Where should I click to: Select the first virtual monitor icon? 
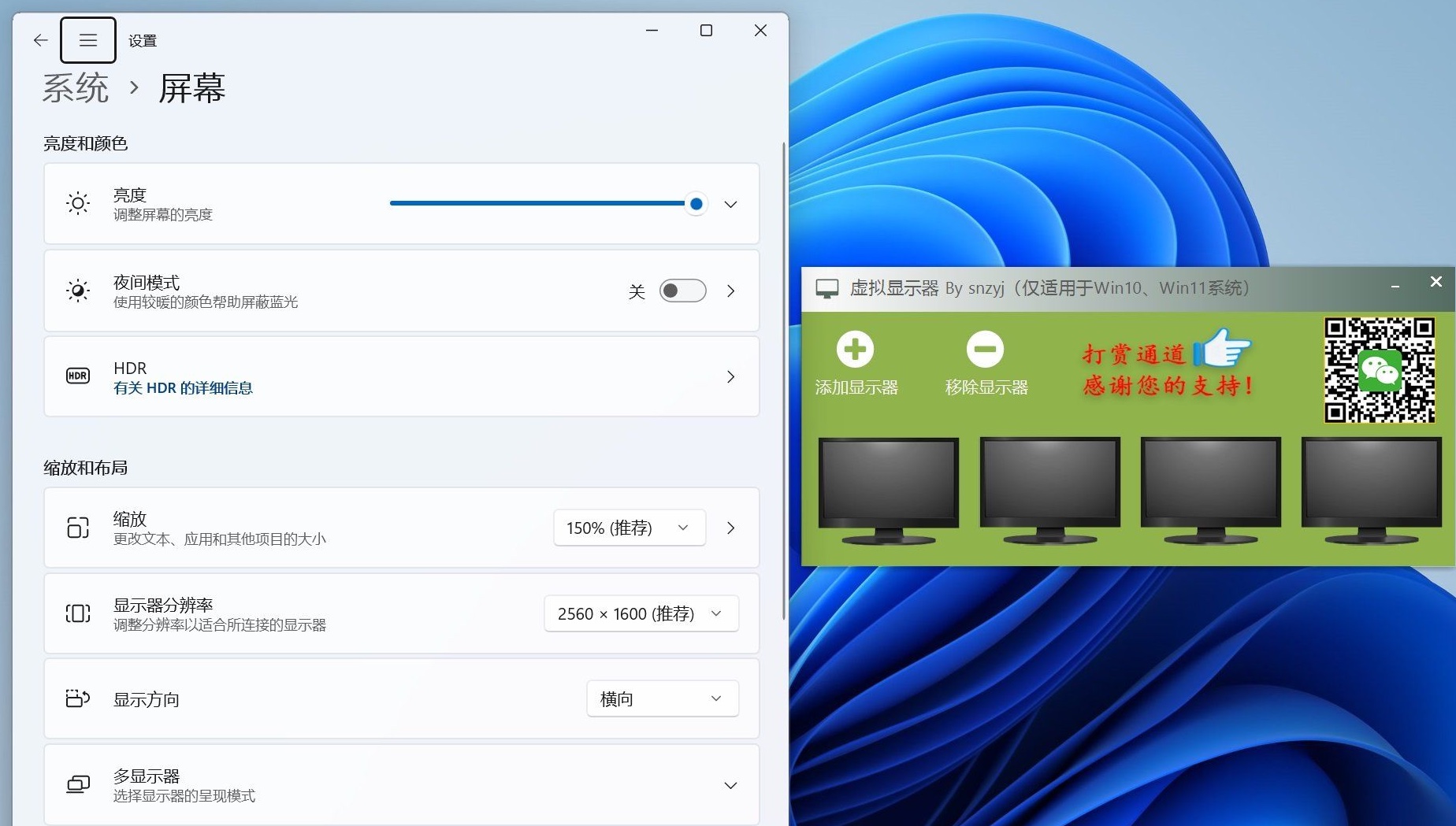click(x=888, y=490)
